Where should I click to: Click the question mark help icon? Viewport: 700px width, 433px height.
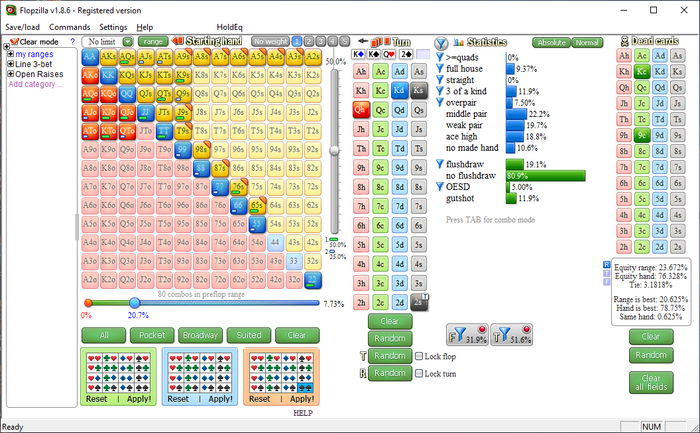(x=73, y=42)
